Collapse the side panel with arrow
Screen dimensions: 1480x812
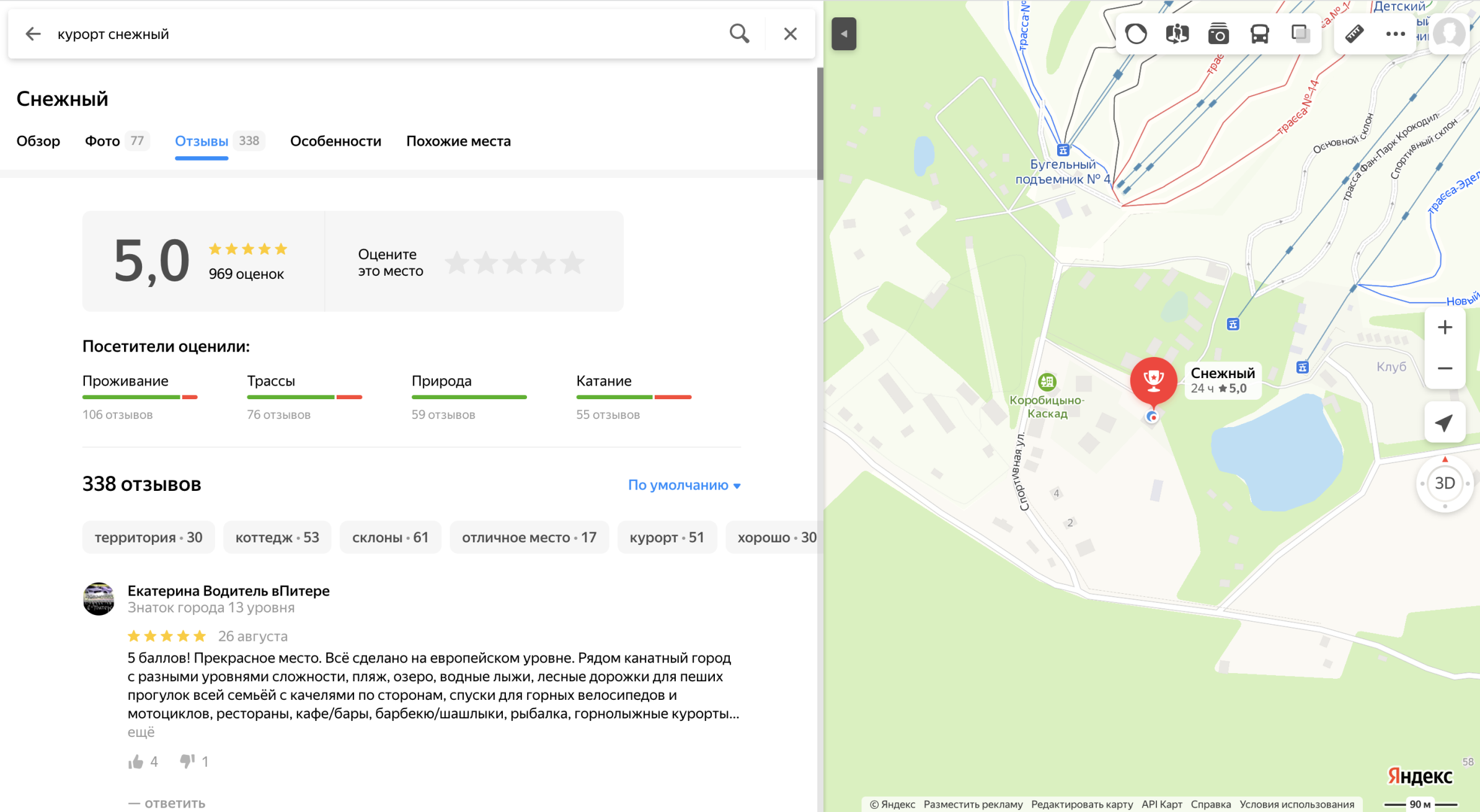pyautogui.click(x=844, y=34)
